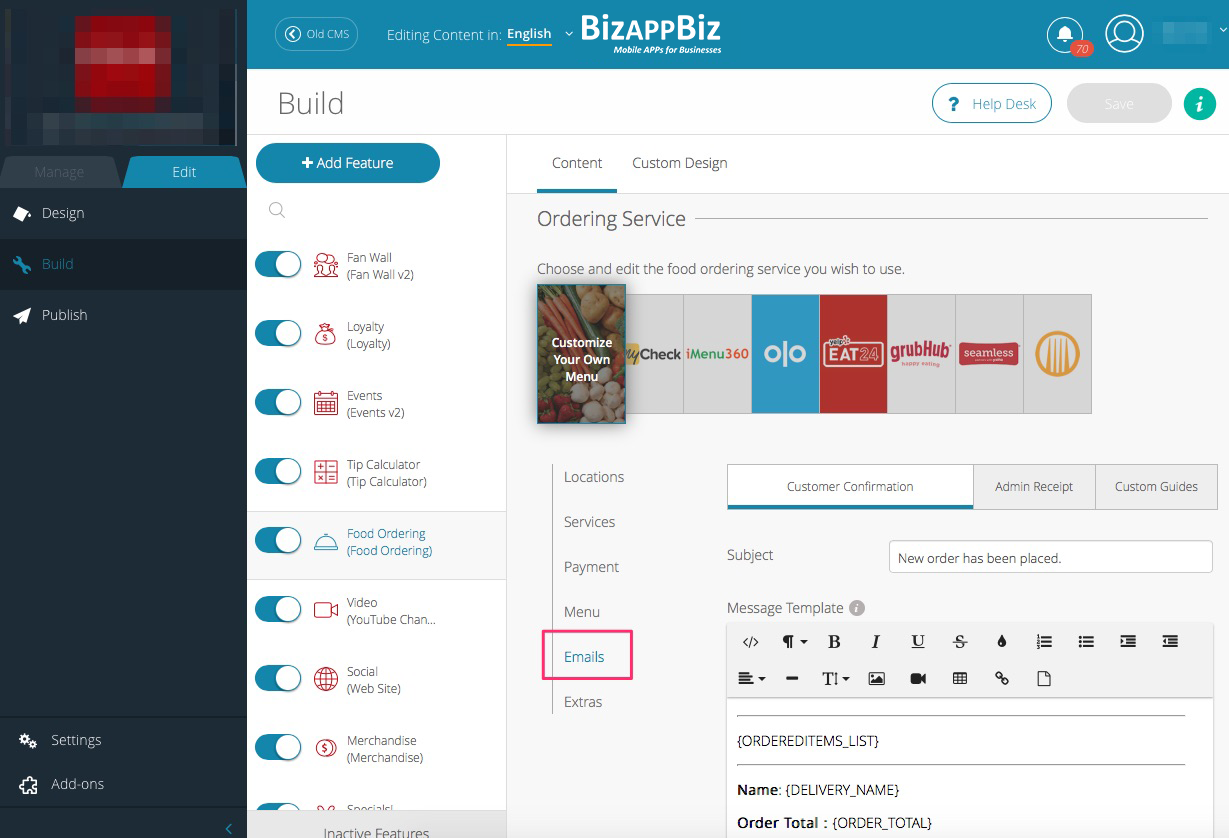The image size is (1229, 838).
Task: Click the green info icon
Action: pos(1199,103)
